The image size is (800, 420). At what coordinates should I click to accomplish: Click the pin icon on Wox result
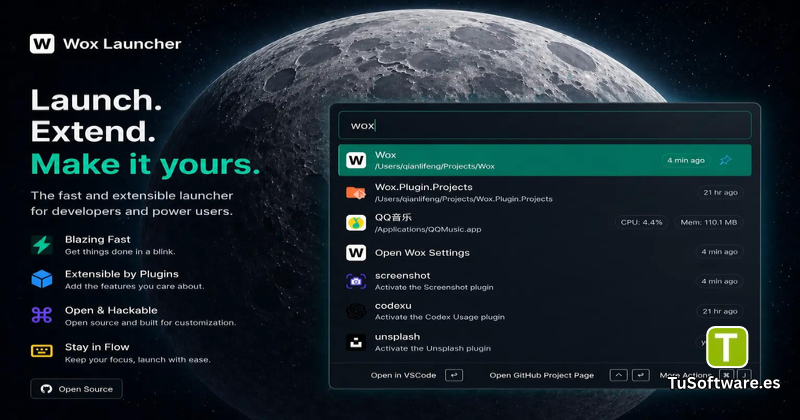725,160
